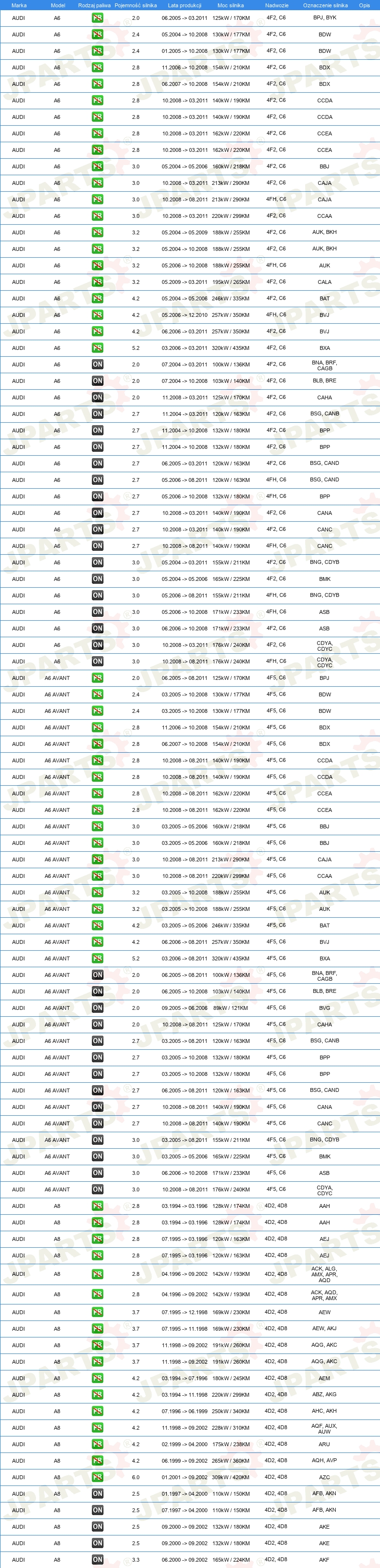Click the '01.2001 -> 09.2002' date cell
This screenshot has width=380, height=1568.
(184, 1477)
